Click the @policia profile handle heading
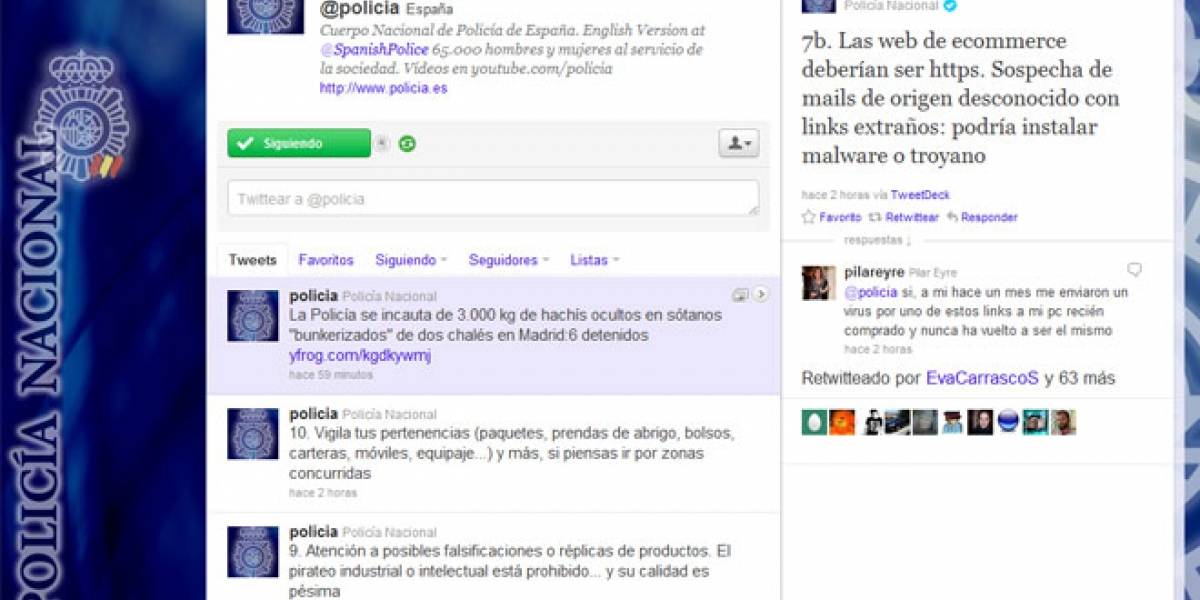 [359, 9]
